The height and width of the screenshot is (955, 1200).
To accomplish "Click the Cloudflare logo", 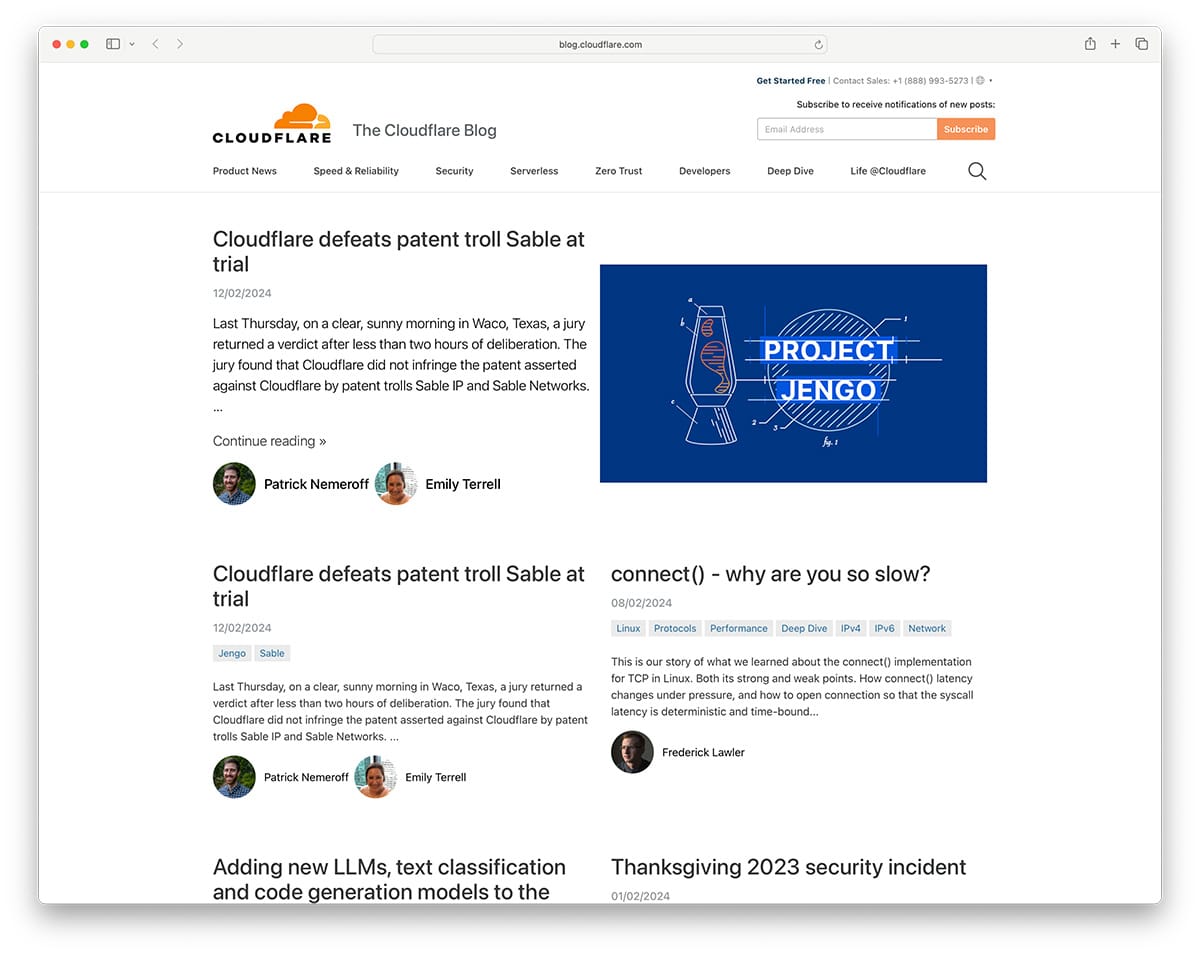I will point(271,124).
